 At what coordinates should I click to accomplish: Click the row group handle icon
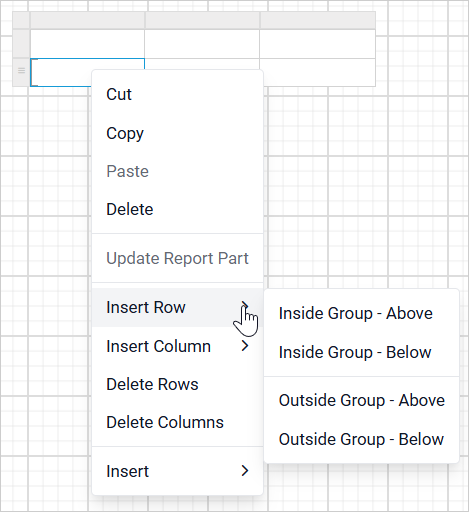[x=21, y=71]
